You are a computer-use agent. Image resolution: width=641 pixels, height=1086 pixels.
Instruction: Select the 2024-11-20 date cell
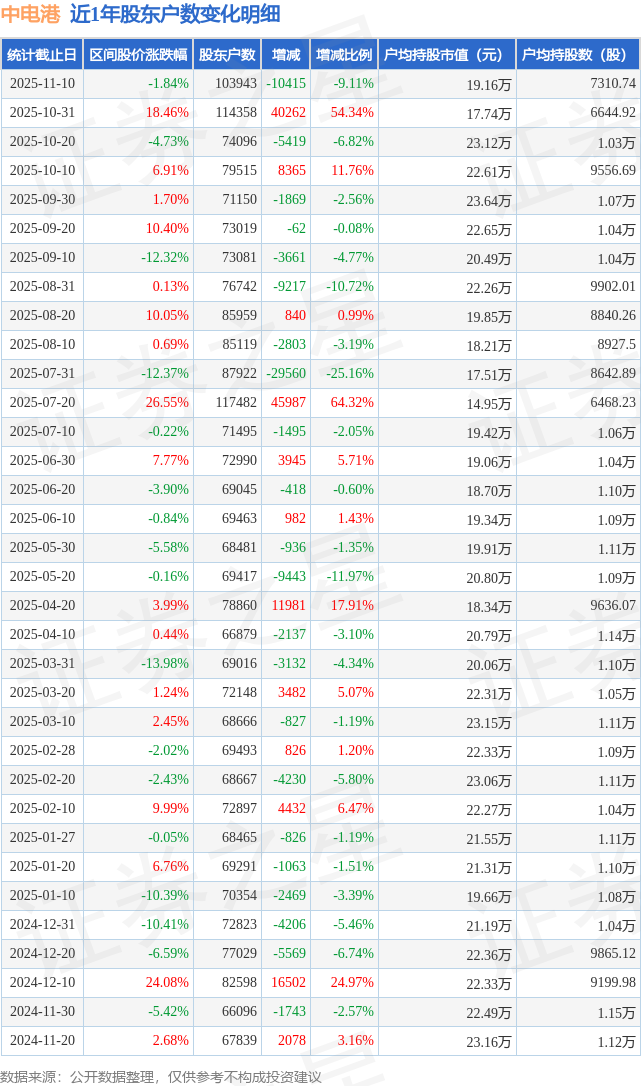[x=43, y=1041]
